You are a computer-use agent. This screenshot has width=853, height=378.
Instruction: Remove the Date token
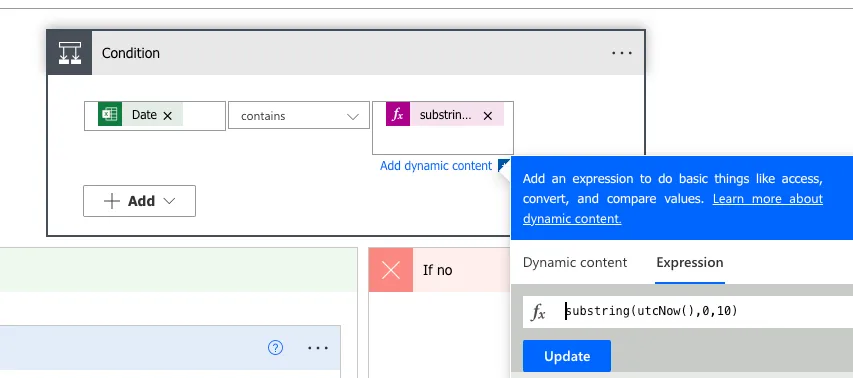168,116
